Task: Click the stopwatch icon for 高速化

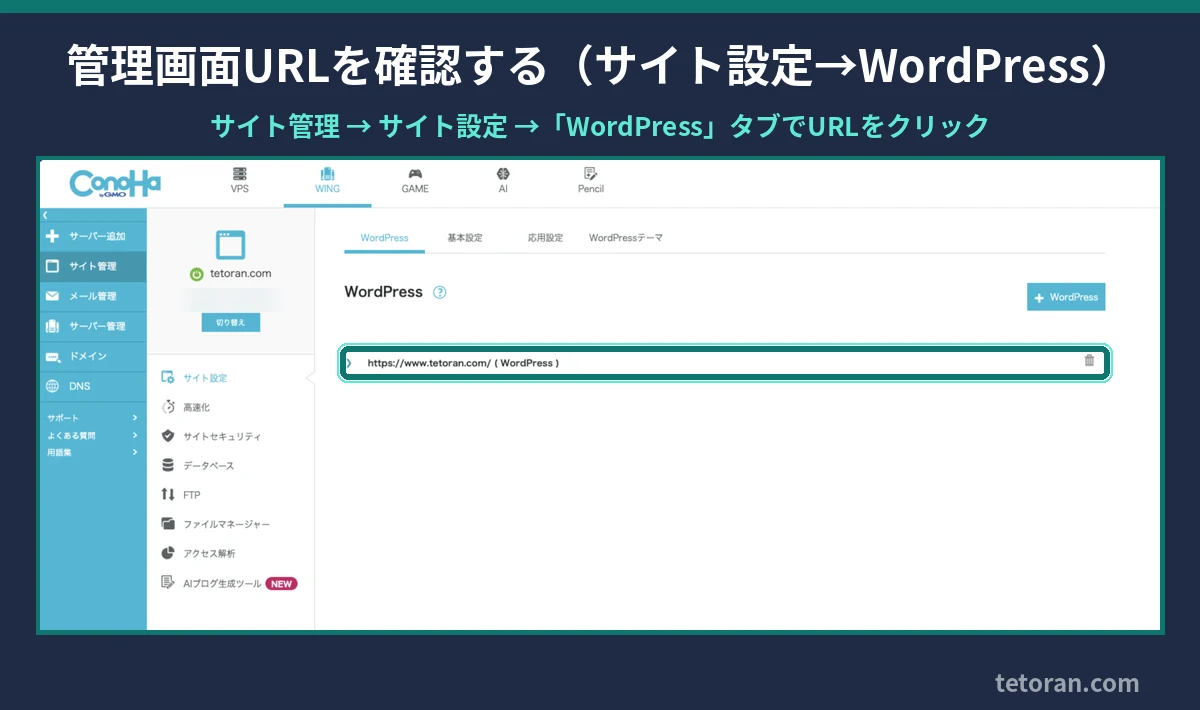Action: pos(168,407)
